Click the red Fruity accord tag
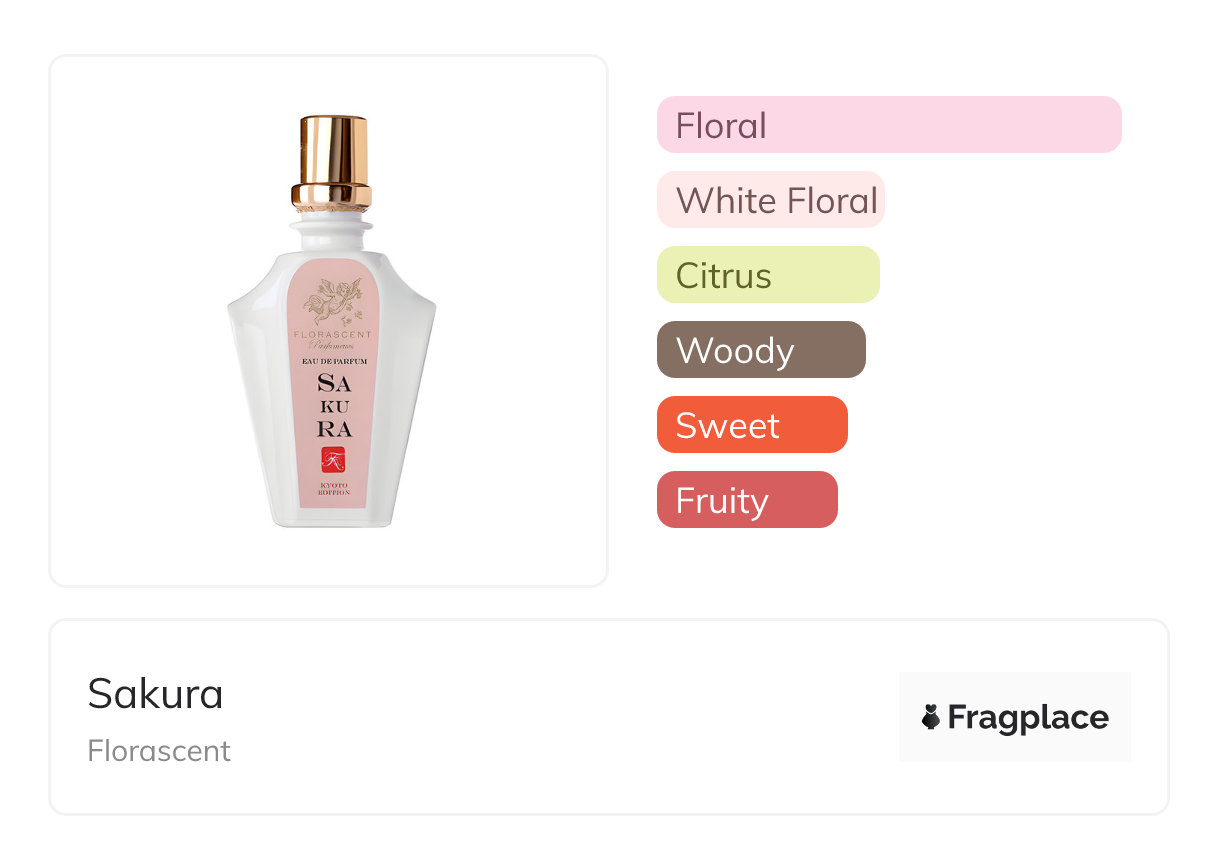This screenshot has width=1218, height=864. click(x=746, y=500)
